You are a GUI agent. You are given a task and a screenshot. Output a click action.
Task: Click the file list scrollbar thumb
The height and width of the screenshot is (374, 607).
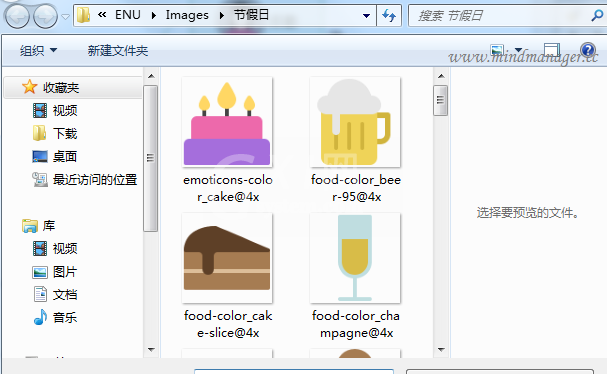pyautogui.click(x=441, y=100)
